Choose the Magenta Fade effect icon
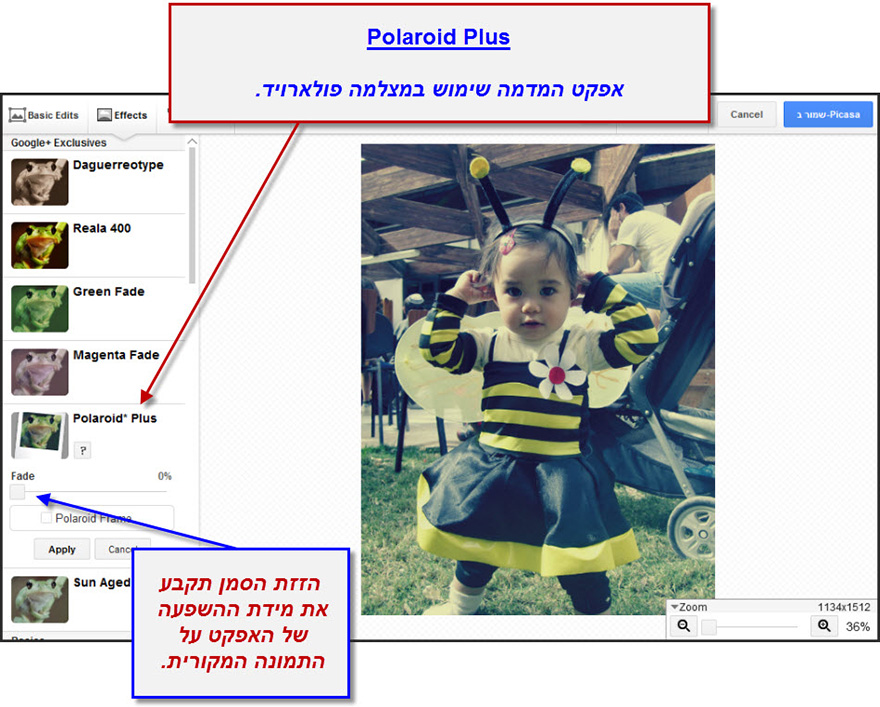This screenshot has height=707, width=880. tap(39, 373)
